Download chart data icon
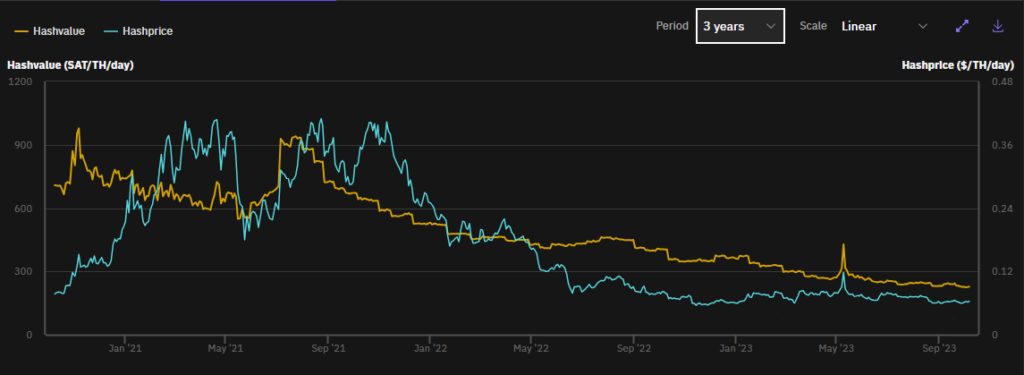The width and height of the screenshot is (1024, 375). [x=997, y=26]
